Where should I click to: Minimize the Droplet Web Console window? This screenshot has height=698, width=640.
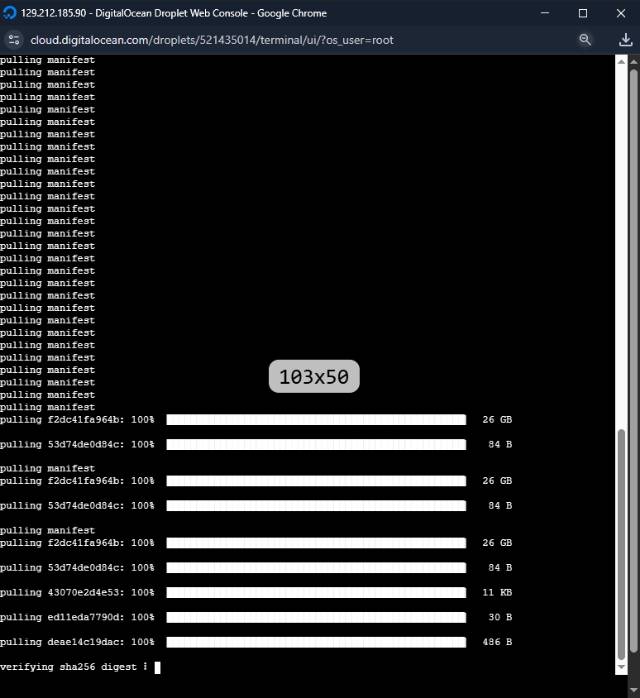(545, 13)
